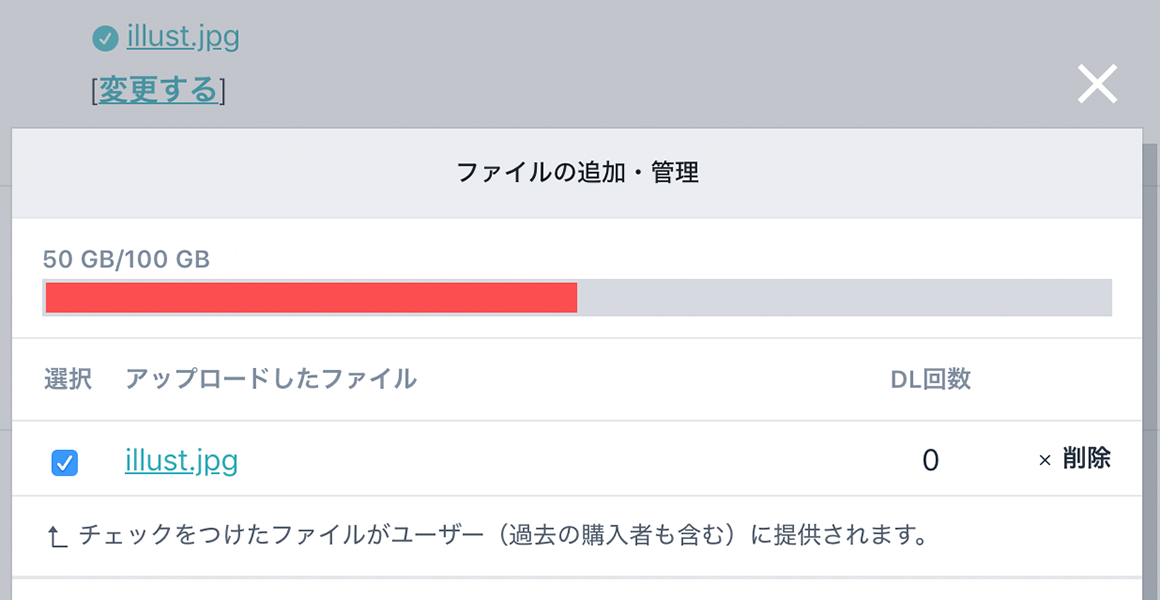Uncheck the illust.jpg selection checkbox

64,463
